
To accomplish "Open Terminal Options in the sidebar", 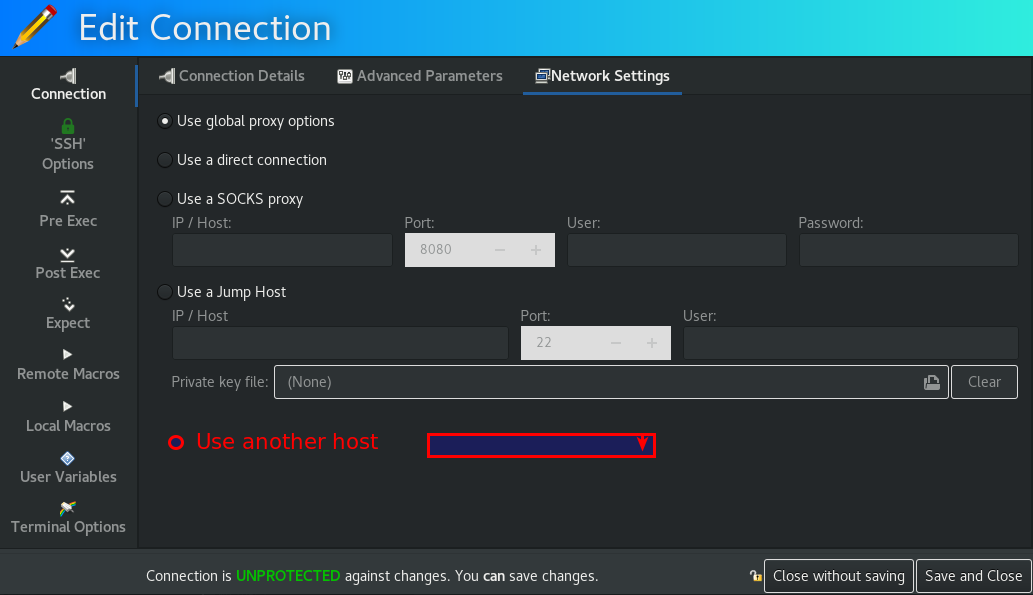I will [x=67, y=517].
